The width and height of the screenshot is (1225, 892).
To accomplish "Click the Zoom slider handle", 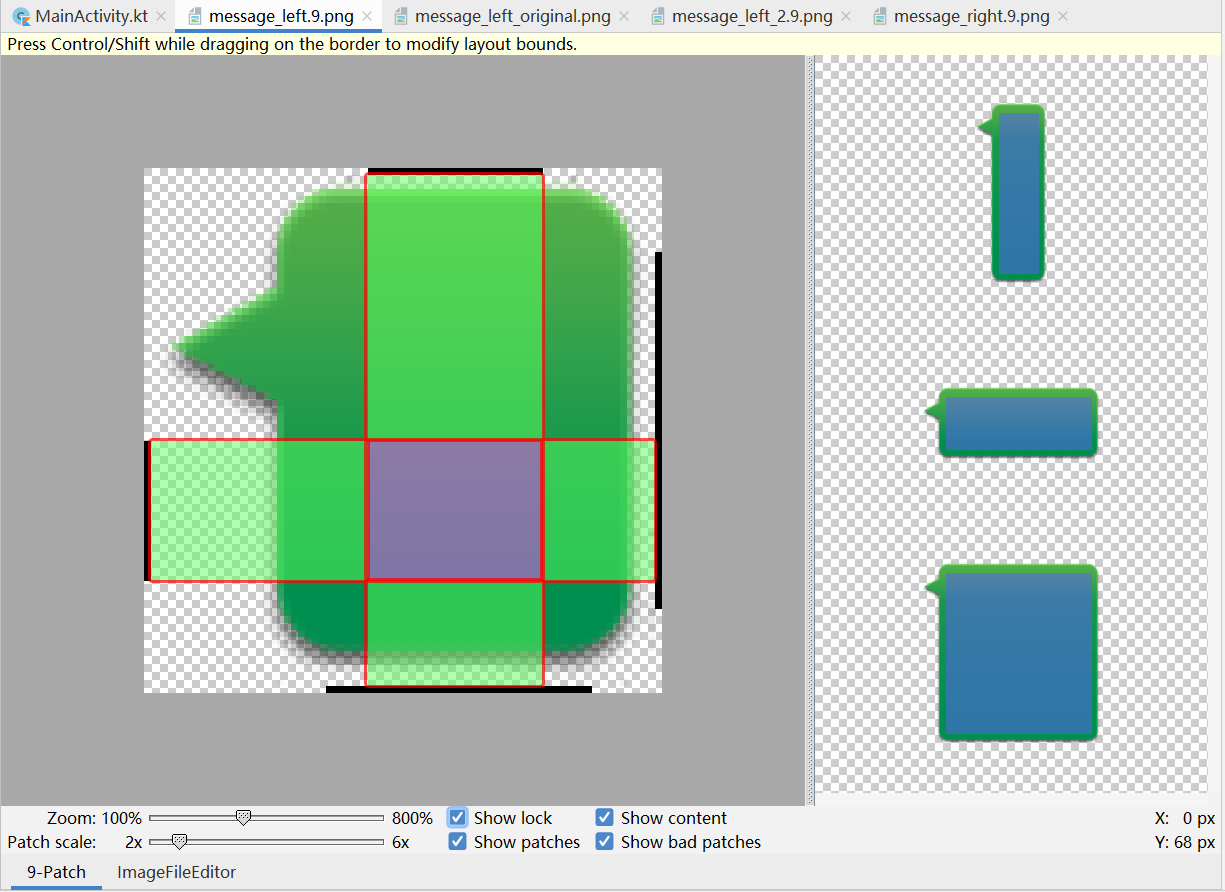I will 242,818.
